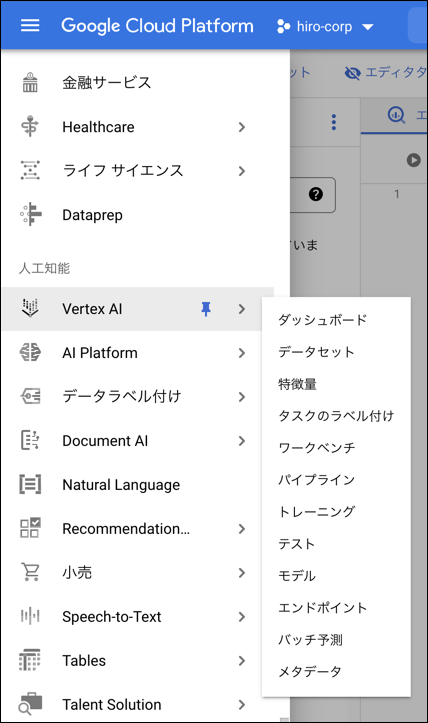
Task: Expand the Talent Solution submenu chevron
Action: pos(242,705)
